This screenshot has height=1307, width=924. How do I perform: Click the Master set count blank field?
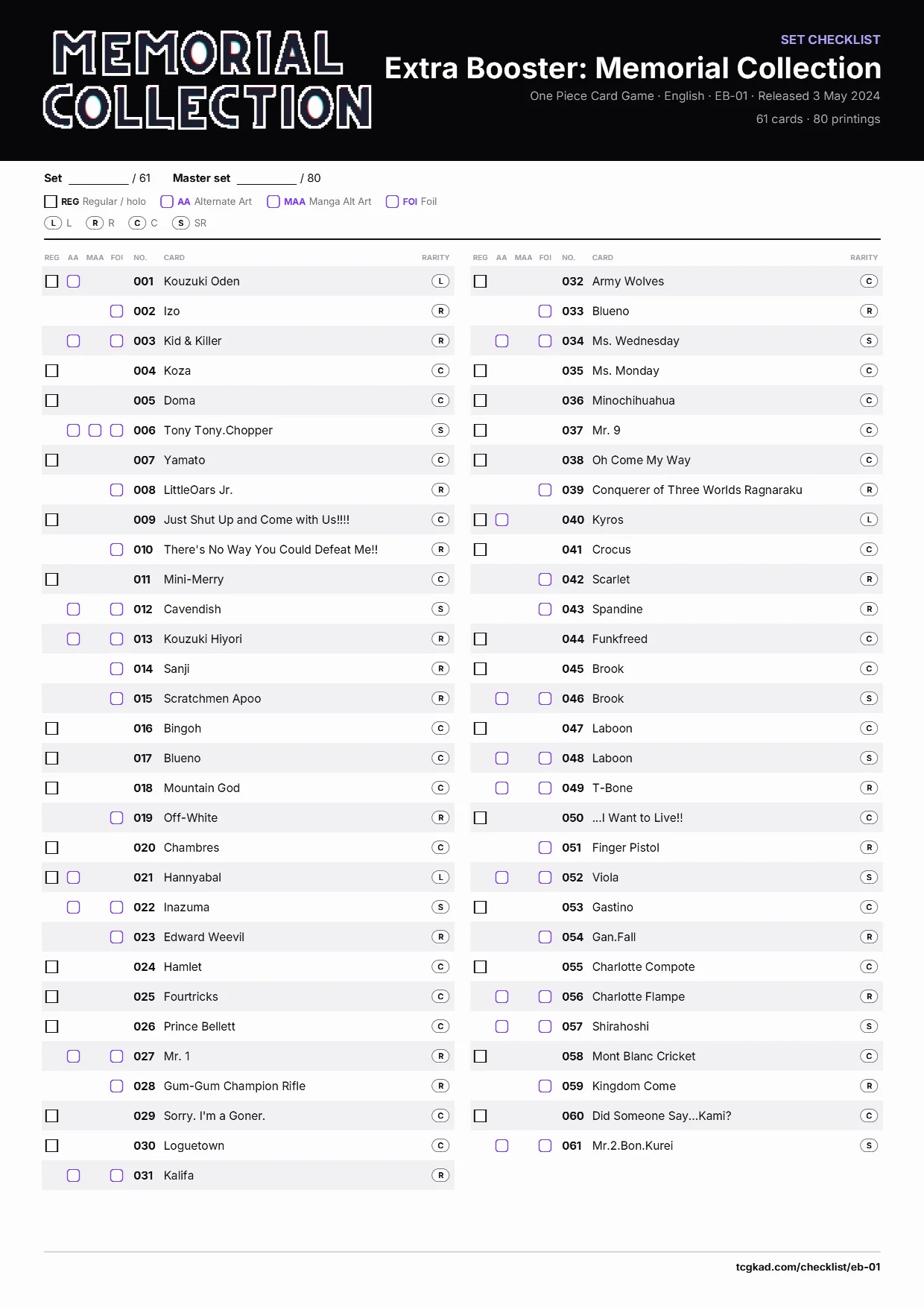[x=267, y=179]
